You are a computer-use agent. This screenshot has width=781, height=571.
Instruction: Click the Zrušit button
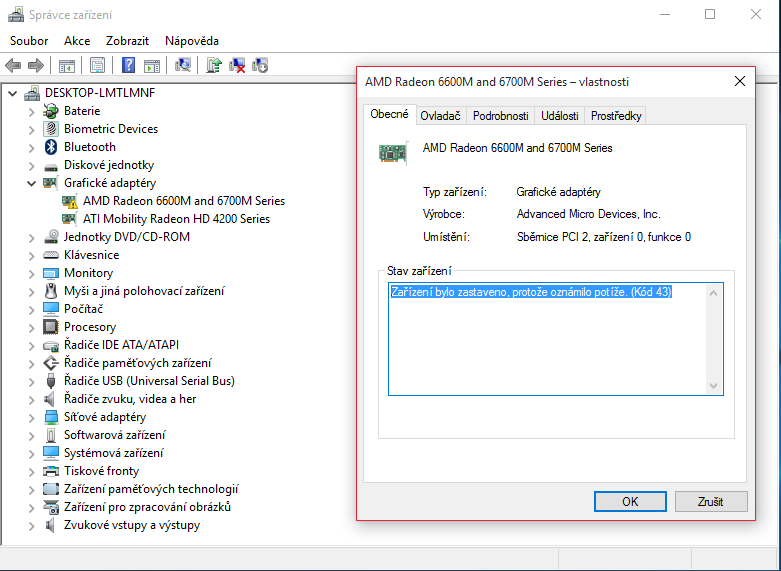click(711, 501)
